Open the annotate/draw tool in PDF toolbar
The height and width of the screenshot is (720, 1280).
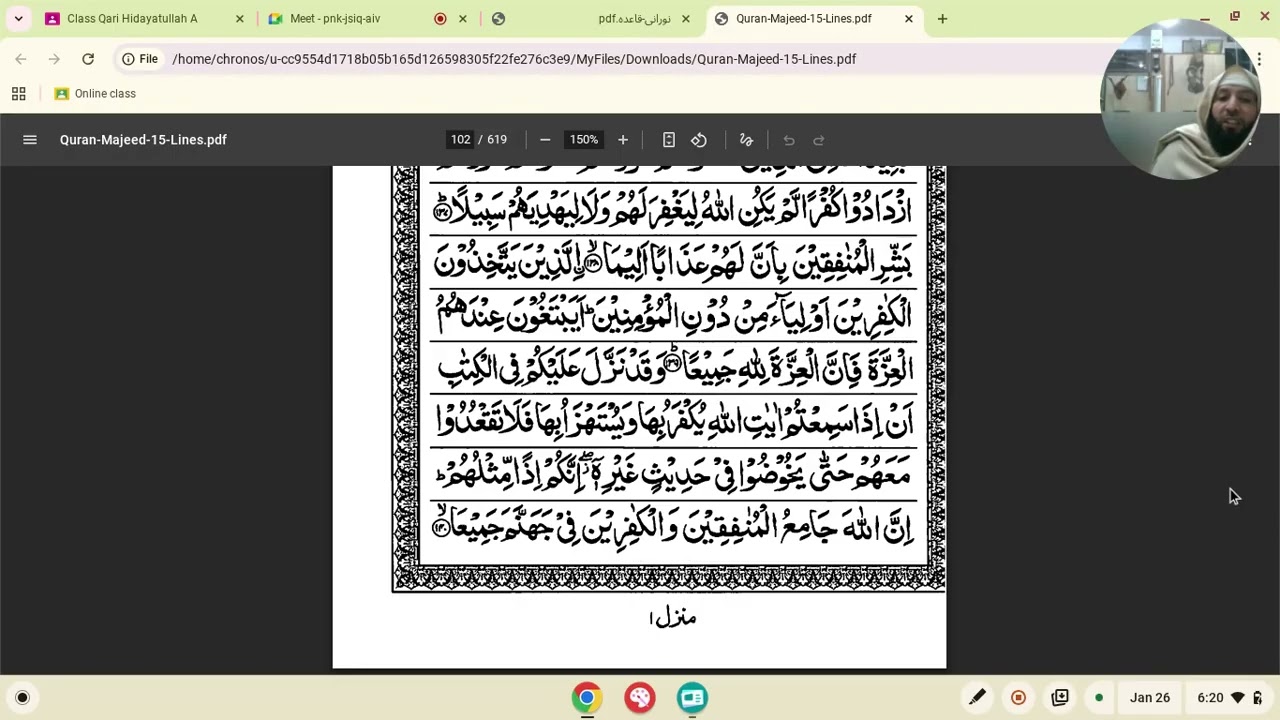click(x=746, y=140)
